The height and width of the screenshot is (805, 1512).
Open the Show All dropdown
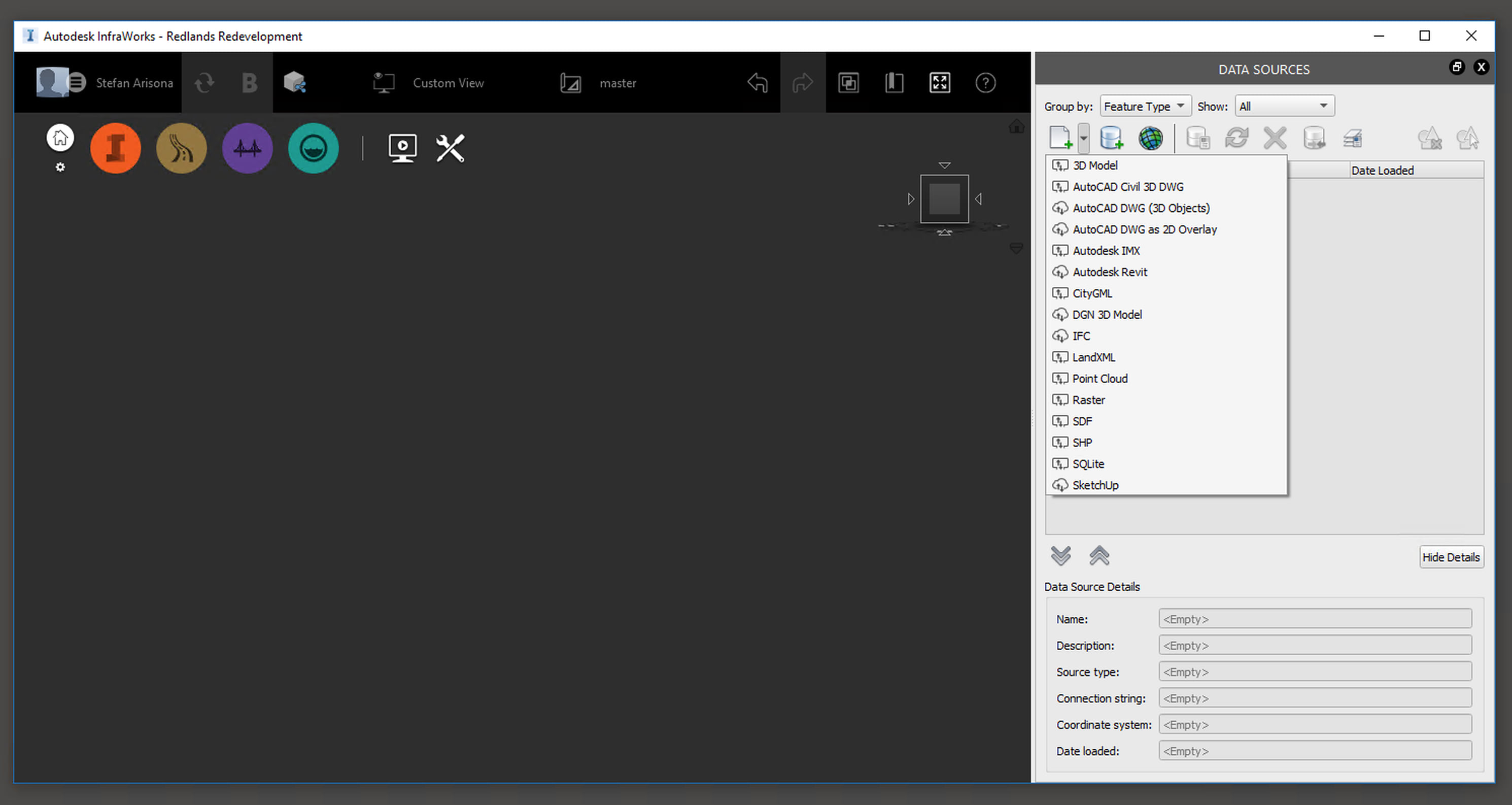(x=1284, y=106)
